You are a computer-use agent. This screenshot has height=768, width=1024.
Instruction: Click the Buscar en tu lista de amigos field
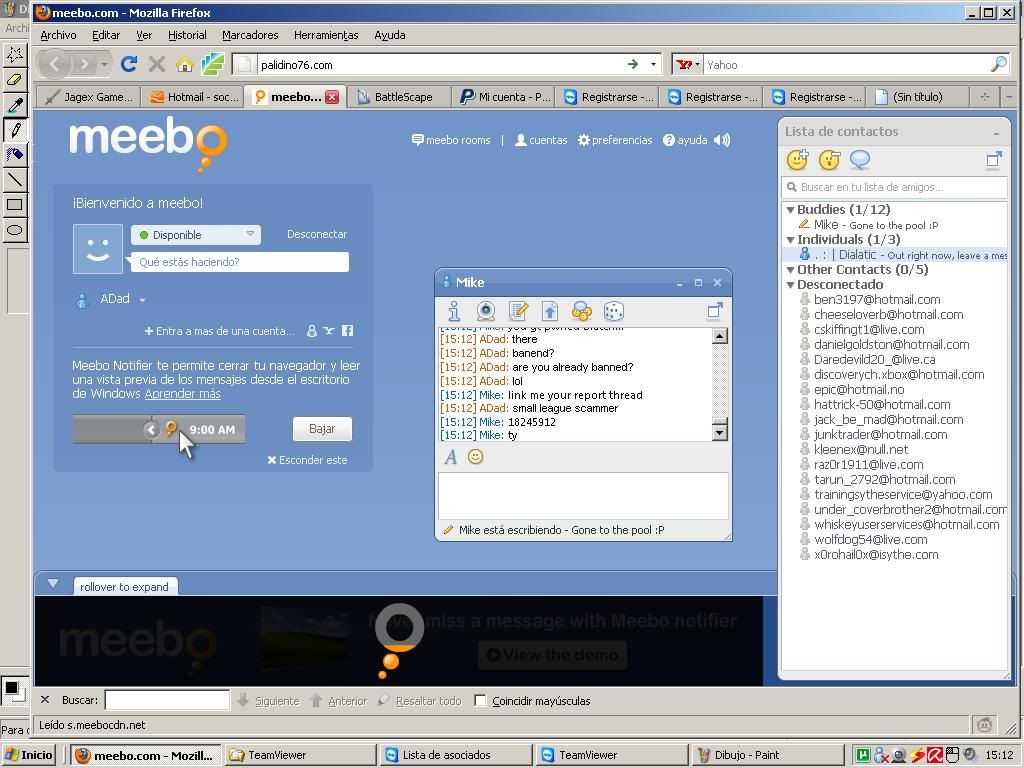point(894,187)
